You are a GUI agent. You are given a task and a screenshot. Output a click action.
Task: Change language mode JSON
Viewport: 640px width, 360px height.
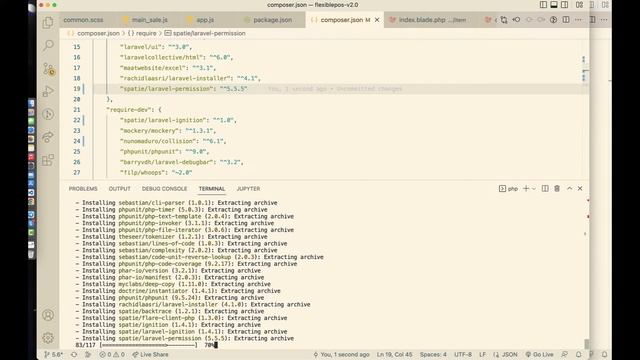[505, 354]
